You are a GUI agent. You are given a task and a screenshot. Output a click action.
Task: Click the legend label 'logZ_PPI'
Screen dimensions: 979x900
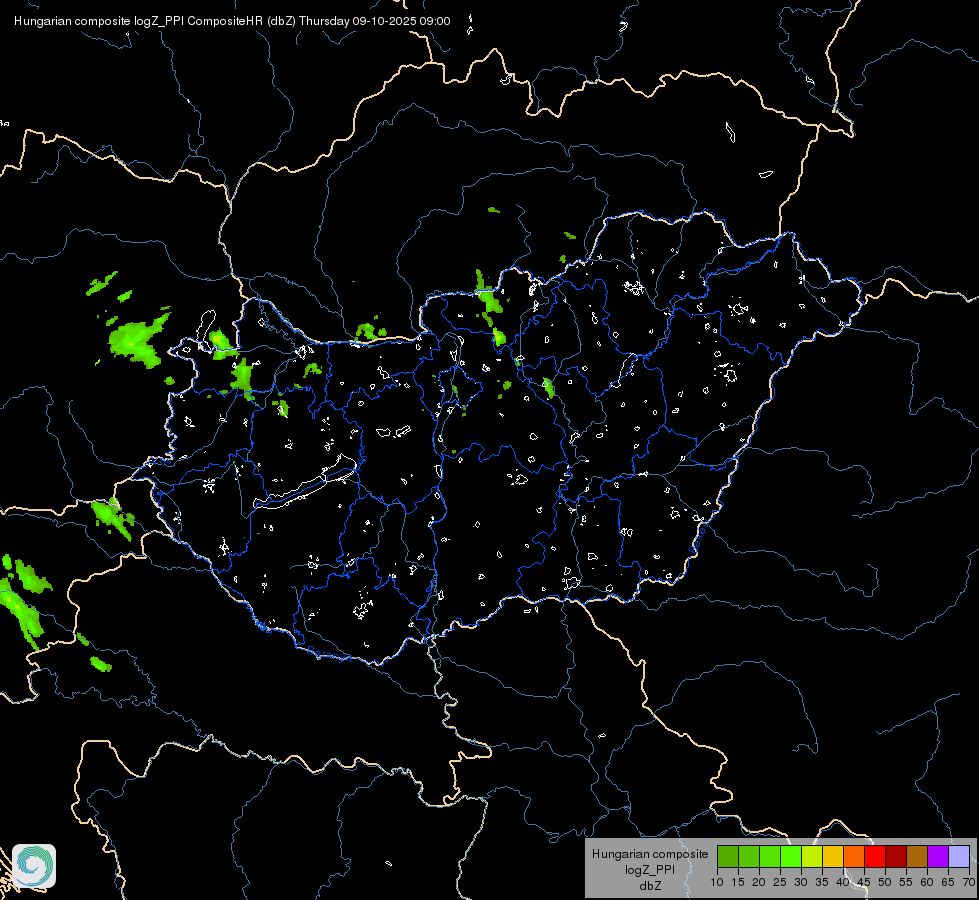(x=650, y=869)
